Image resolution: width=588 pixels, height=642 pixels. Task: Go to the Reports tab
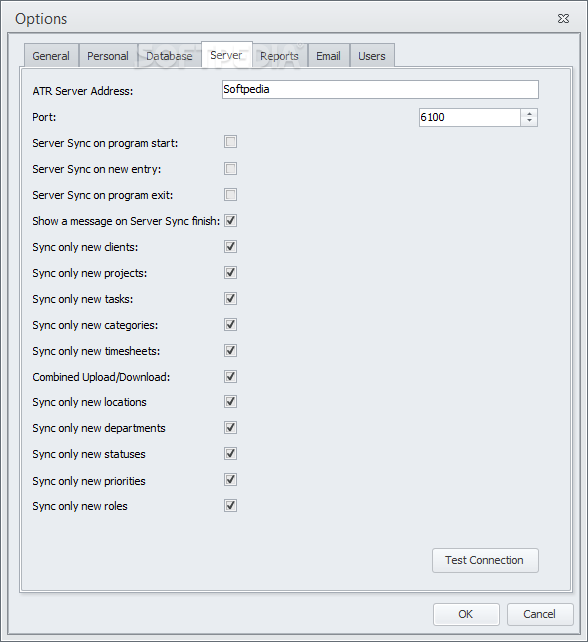click(280, 55)
